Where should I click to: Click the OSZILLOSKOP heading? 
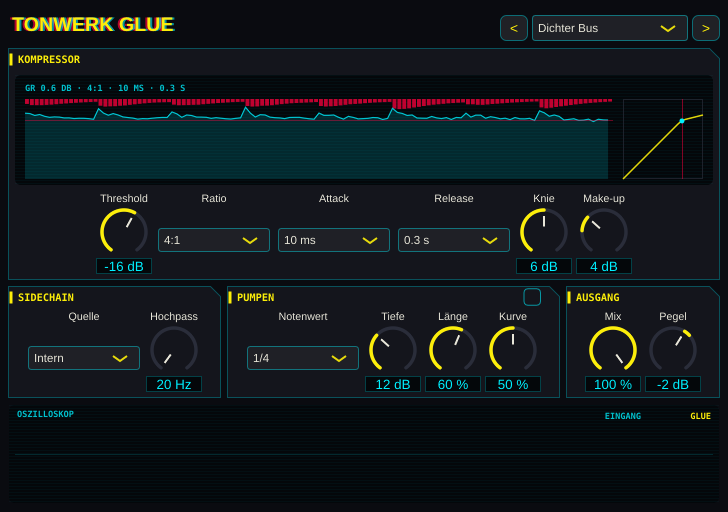pyautogui.click(x=46, y=414)
